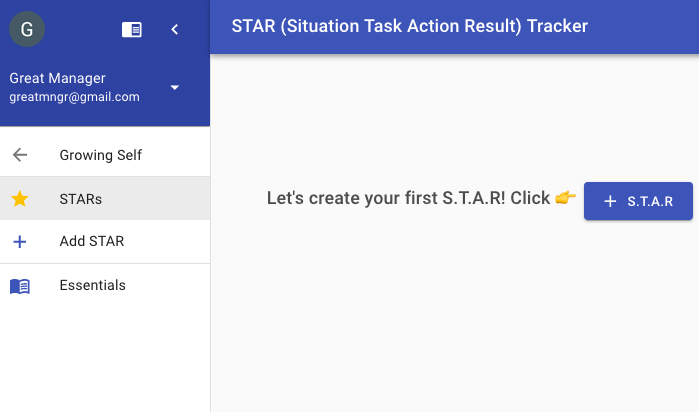
Task: Go back to Growing Self
Action: 105,155
